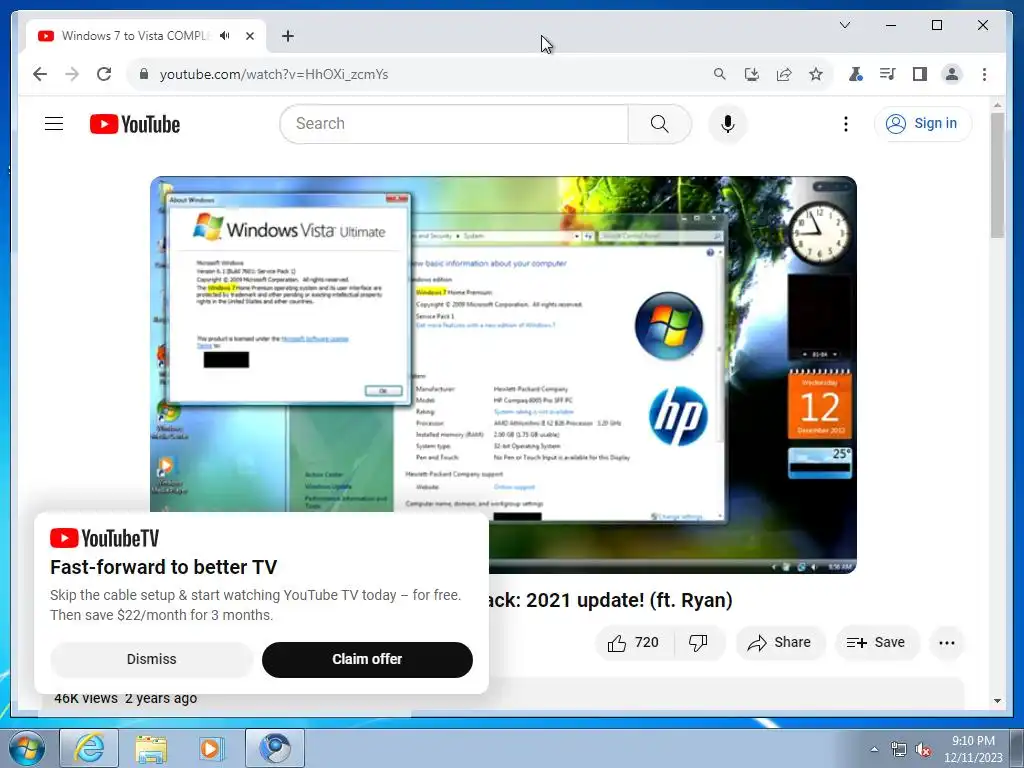Search with your voice microphone

click(728, 123)
